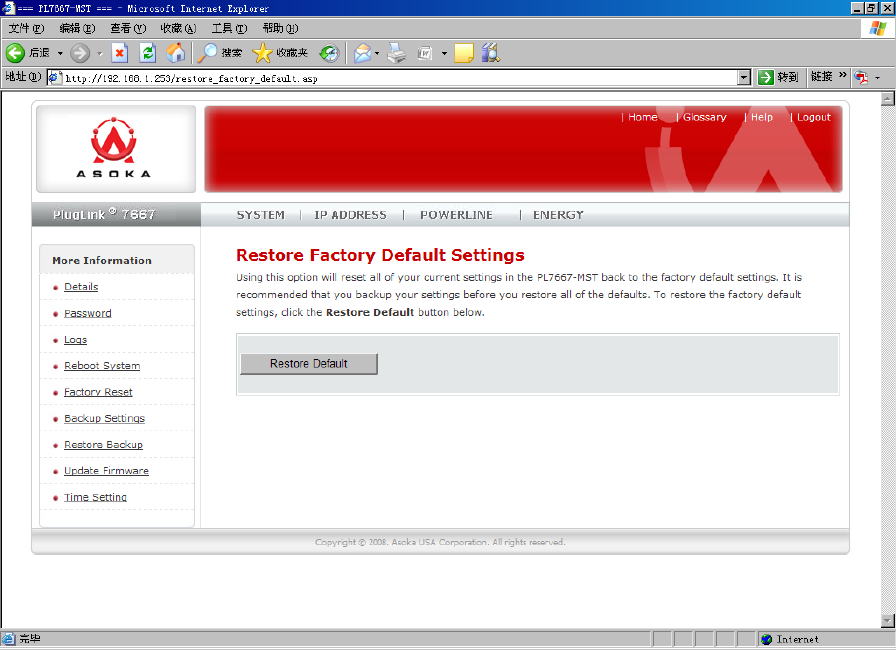Click the Restore Factory Default Settings heading
This screenshot has width=896, height=650.
coord(381,255)
